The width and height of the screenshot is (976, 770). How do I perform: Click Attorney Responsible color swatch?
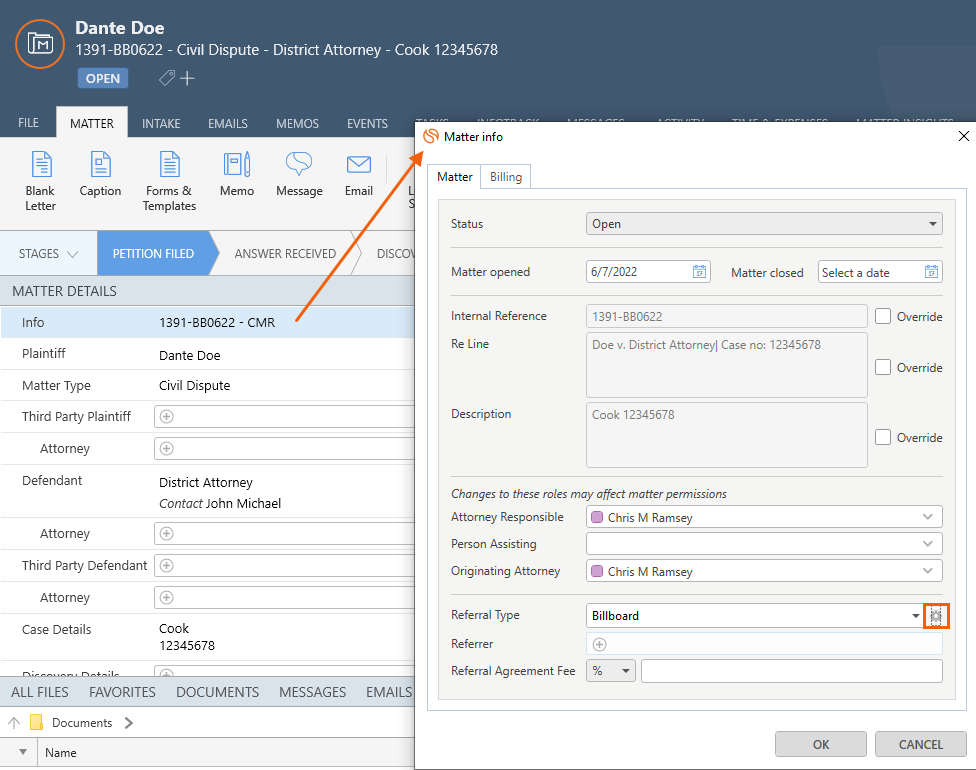(x=597, y=517)
